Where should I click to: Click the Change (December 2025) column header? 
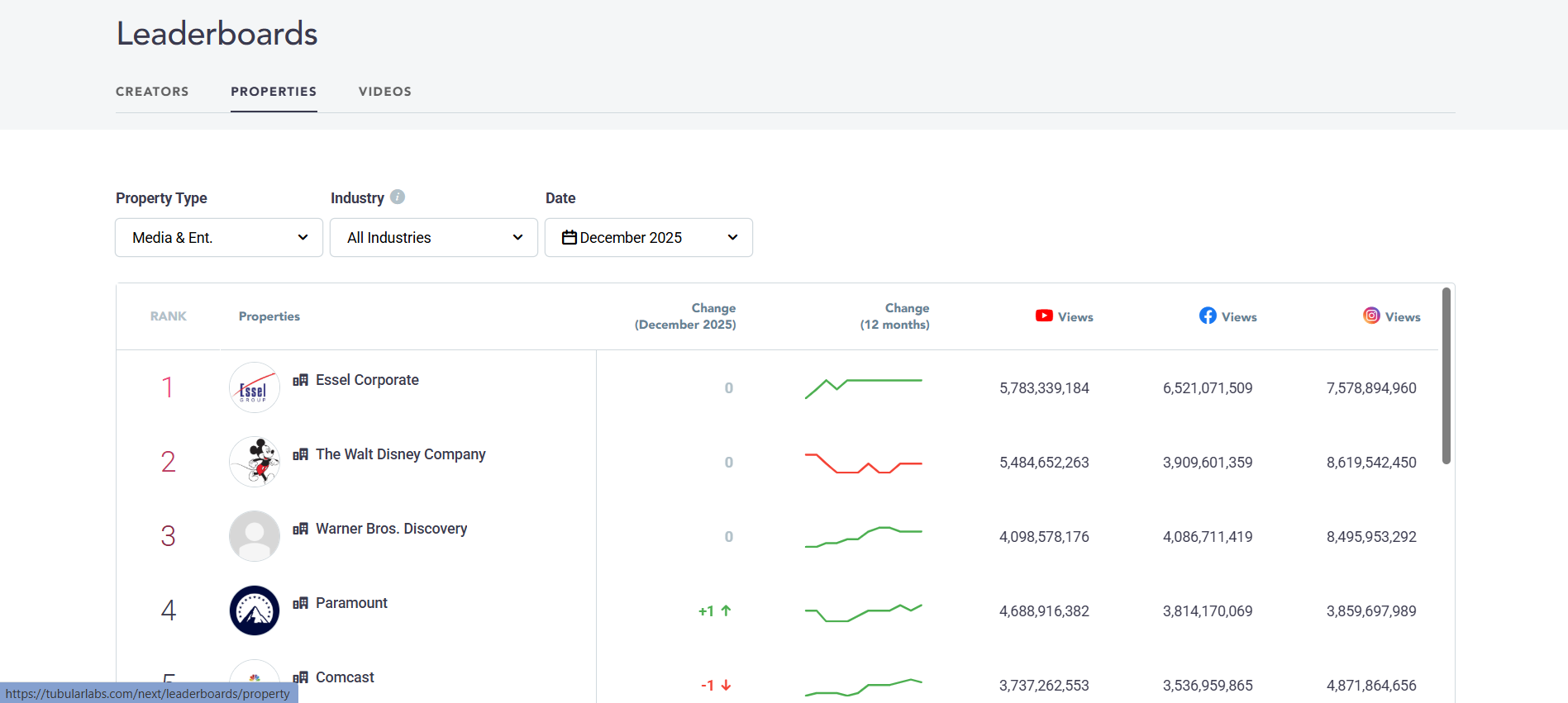685,316
